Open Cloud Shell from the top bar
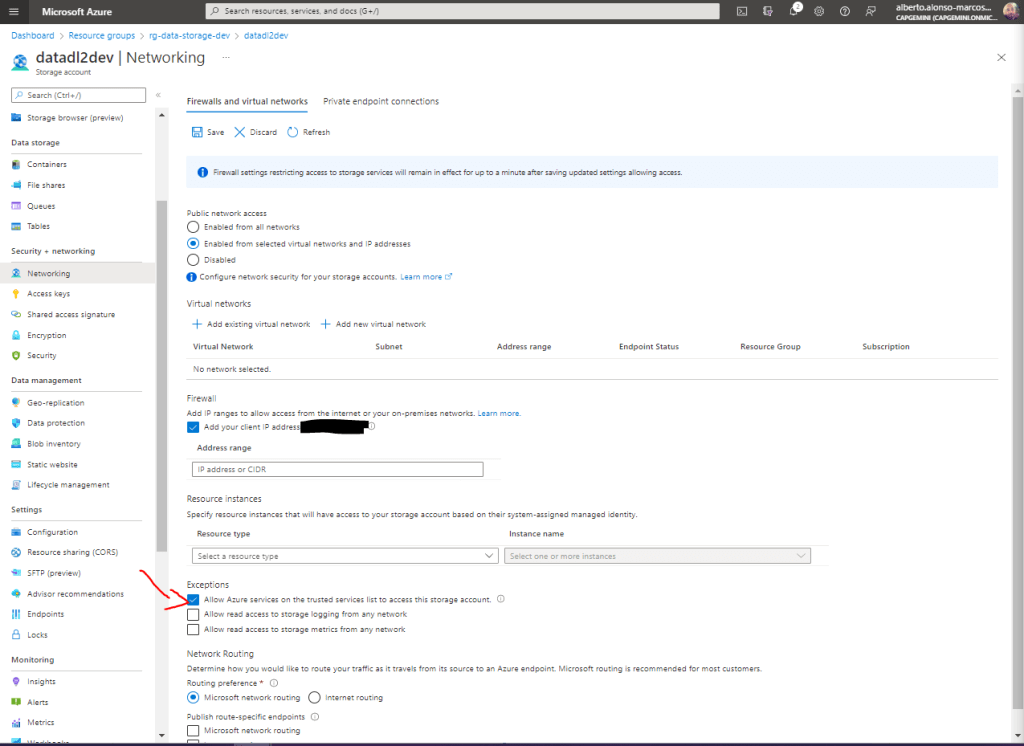1024x746 pixels. [x=742, y=11]
